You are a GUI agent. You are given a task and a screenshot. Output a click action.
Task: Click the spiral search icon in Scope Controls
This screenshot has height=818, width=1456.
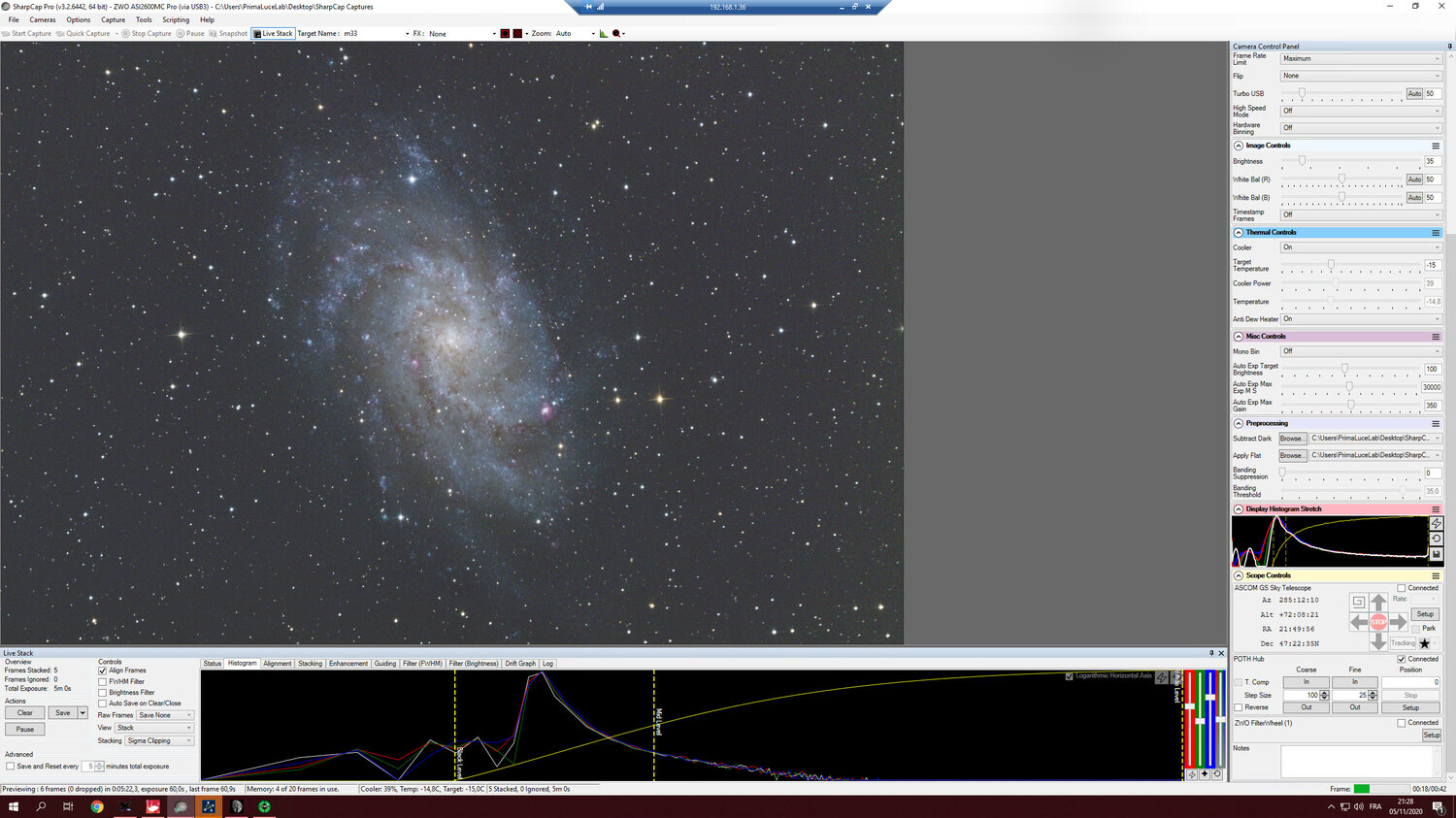click(1358, 602)
